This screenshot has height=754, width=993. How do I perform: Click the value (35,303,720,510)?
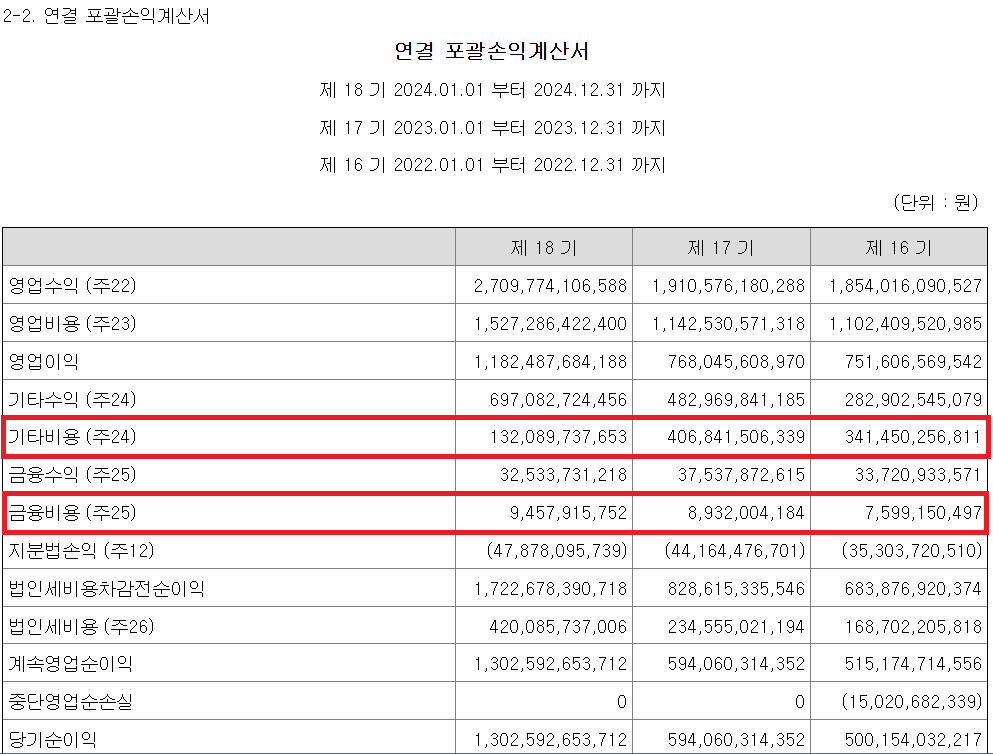pyautogui.click(x=912, y=551)
